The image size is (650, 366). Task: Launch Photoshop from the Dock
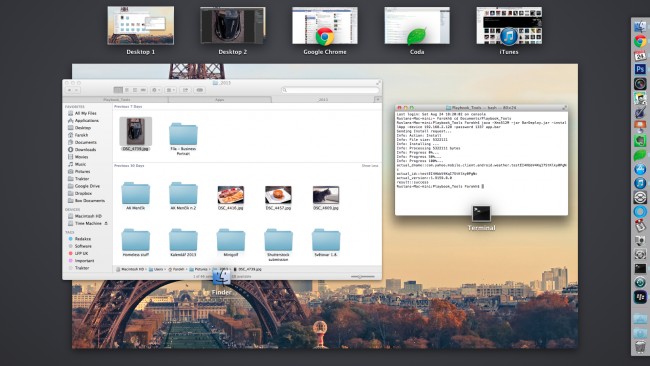tap(640, 69)
